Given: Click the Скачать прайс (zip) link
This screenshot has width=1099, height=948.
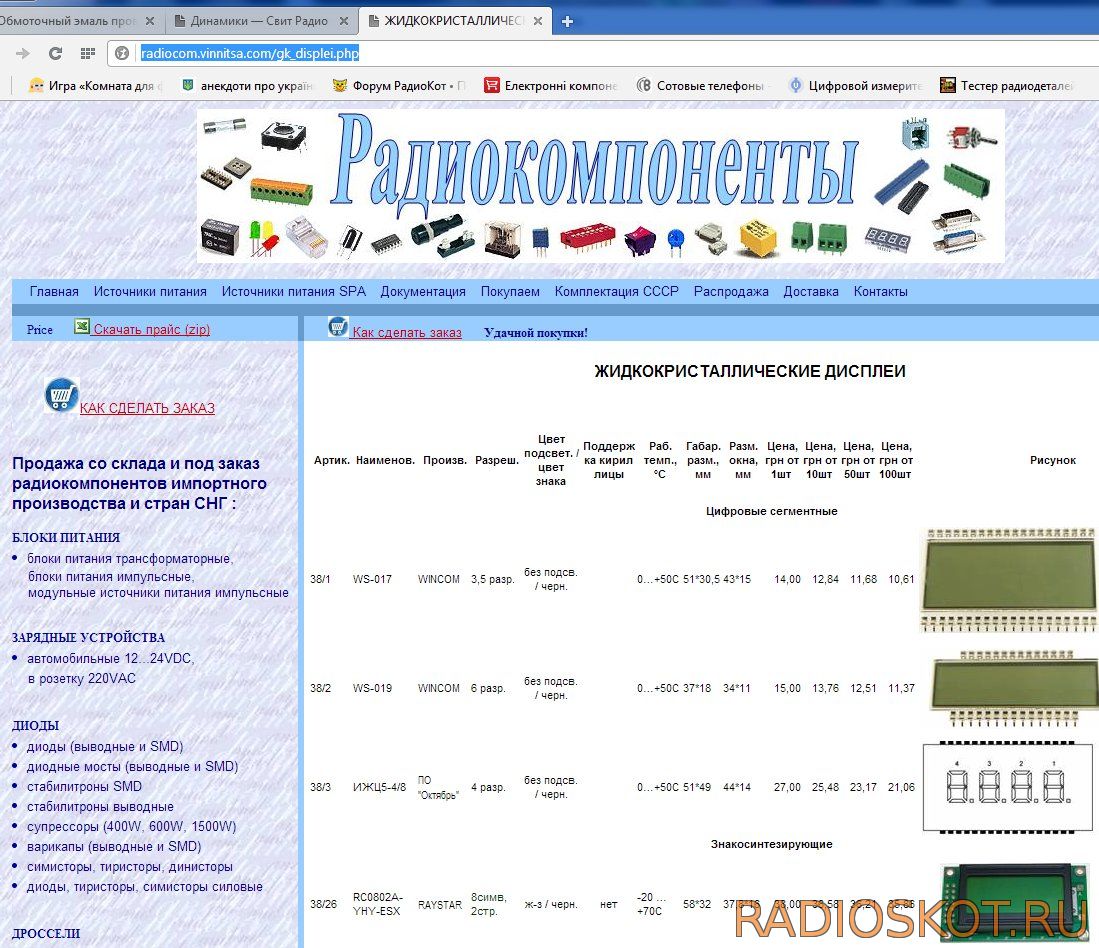Looking at the screenshot, I should tap(151, 329).
